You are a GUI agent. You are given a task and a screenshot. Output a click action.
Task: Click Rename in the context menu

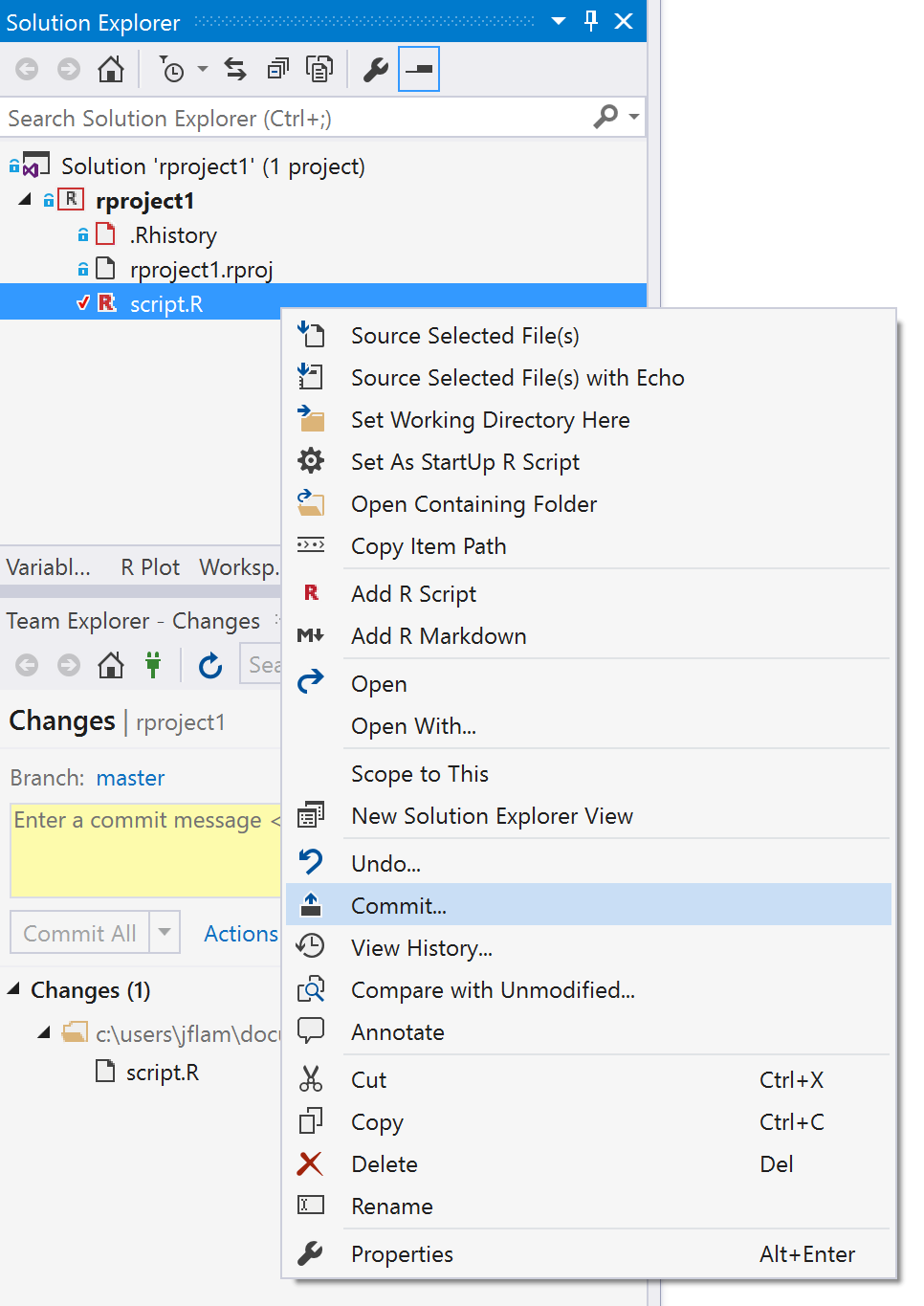tap(588, 1206)
